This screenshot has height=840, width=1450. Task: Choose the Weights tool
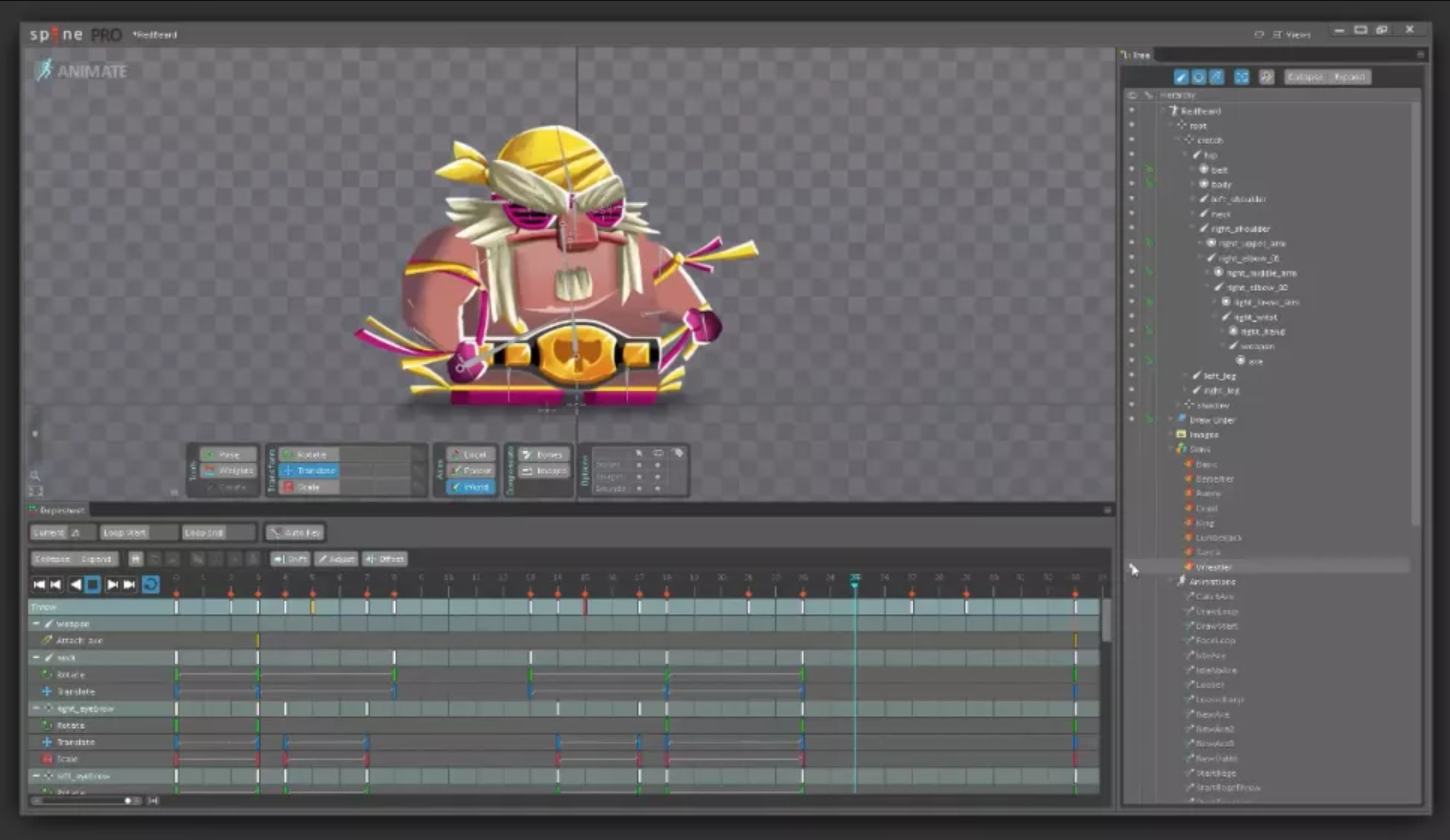(x=228, y=471)
